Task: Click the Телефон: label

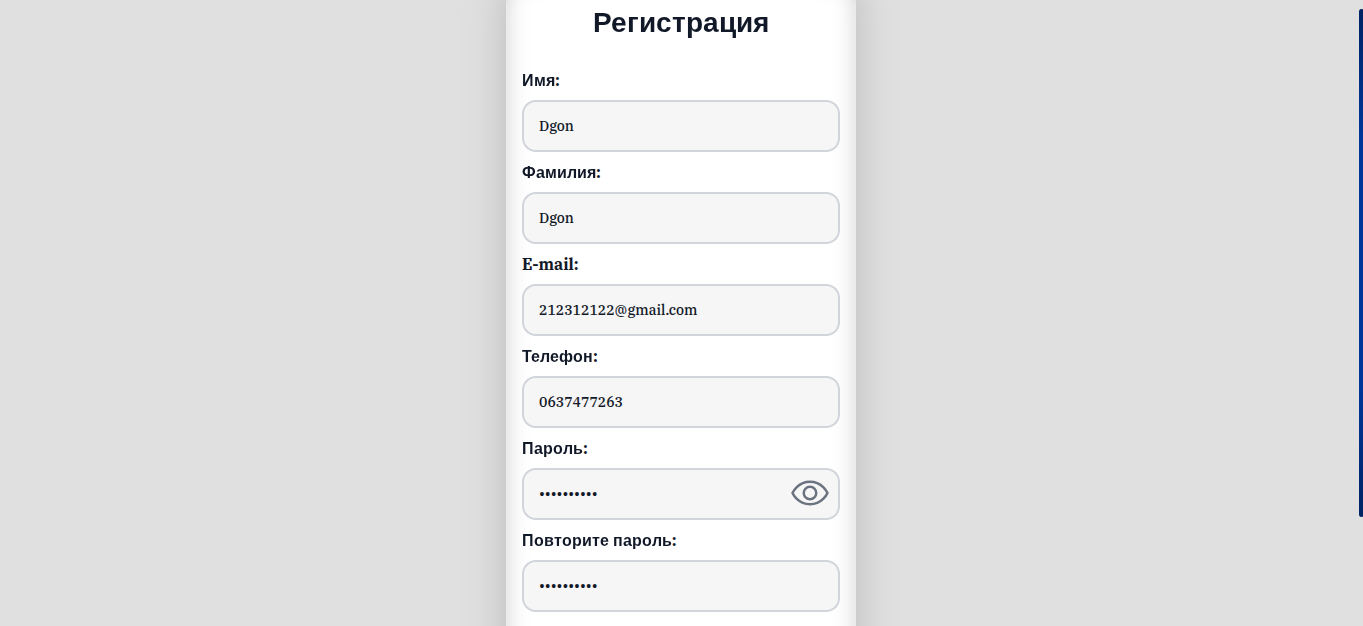Action: (560, 356)
